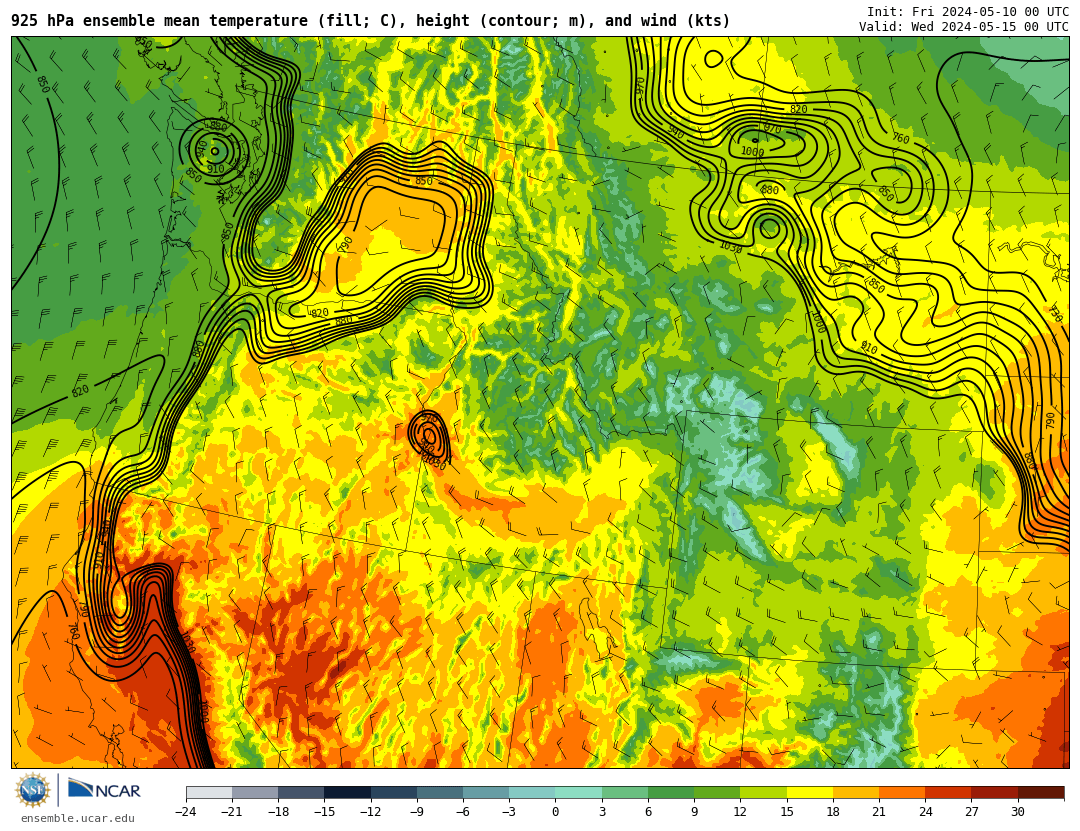Pick the 15 to 18 yellow swatch
1080x831 pixels.
pyautogui.click(x=809, y=792)
